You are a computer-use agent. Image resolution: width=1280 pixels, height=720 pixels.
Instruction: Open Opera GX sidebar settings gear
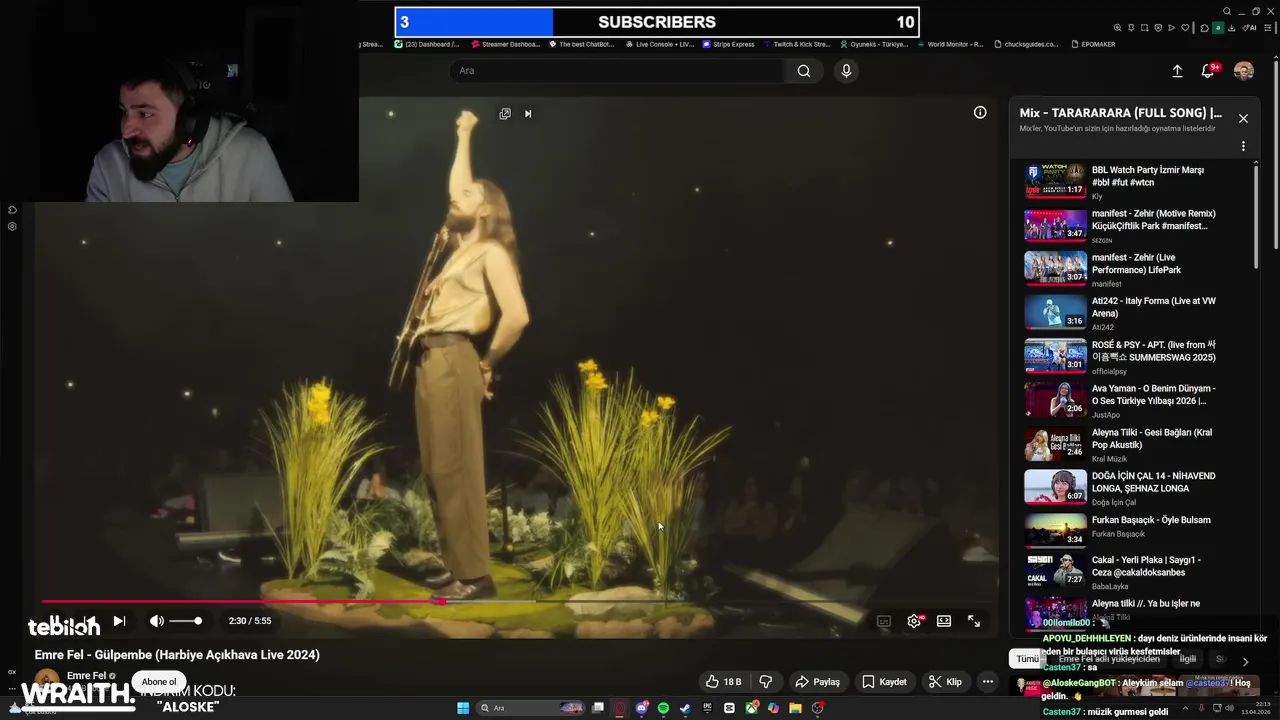pos(12,226)
